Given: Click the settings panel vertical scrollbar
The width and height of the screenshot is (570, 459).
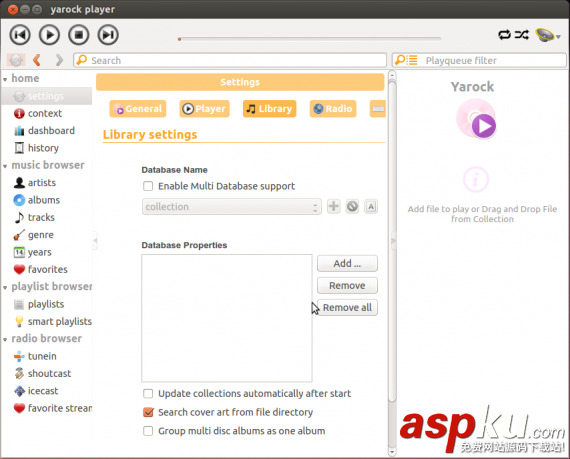Looking at the screenshot, I should point(392,242).
